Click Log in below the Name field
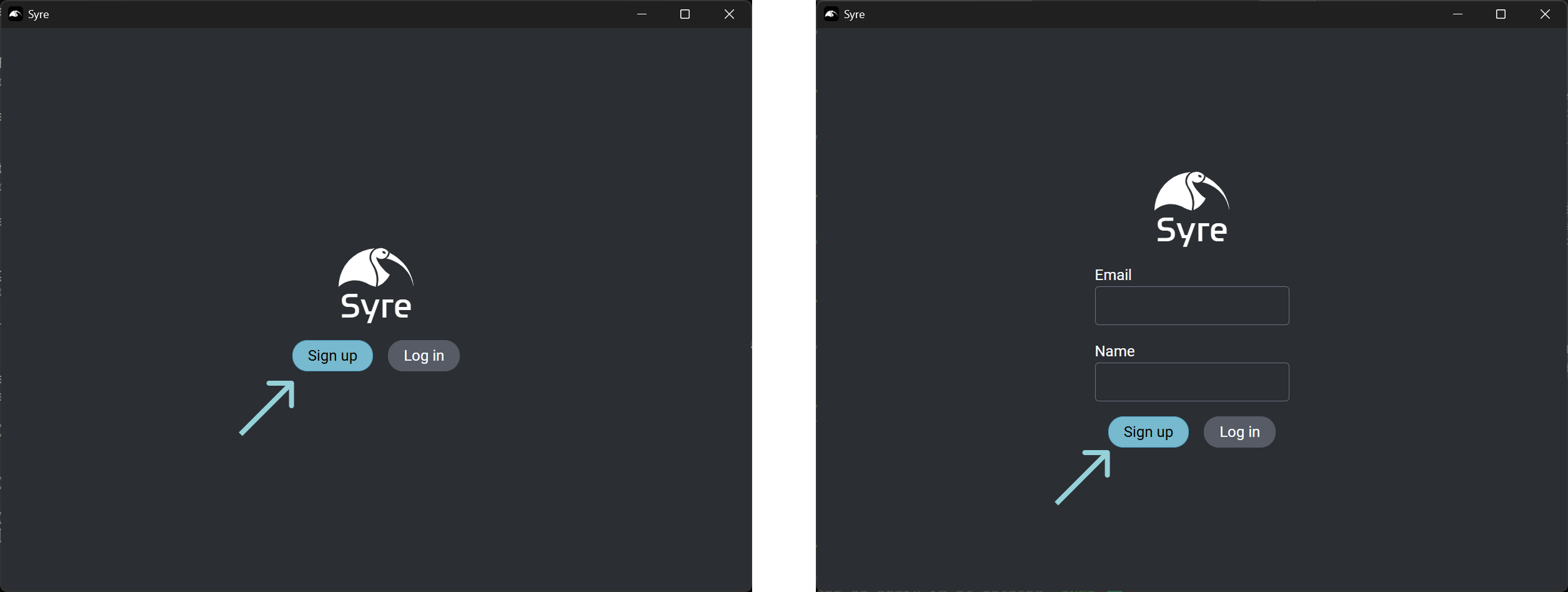Viewport: 1568px width, 592px height. 1239,432
